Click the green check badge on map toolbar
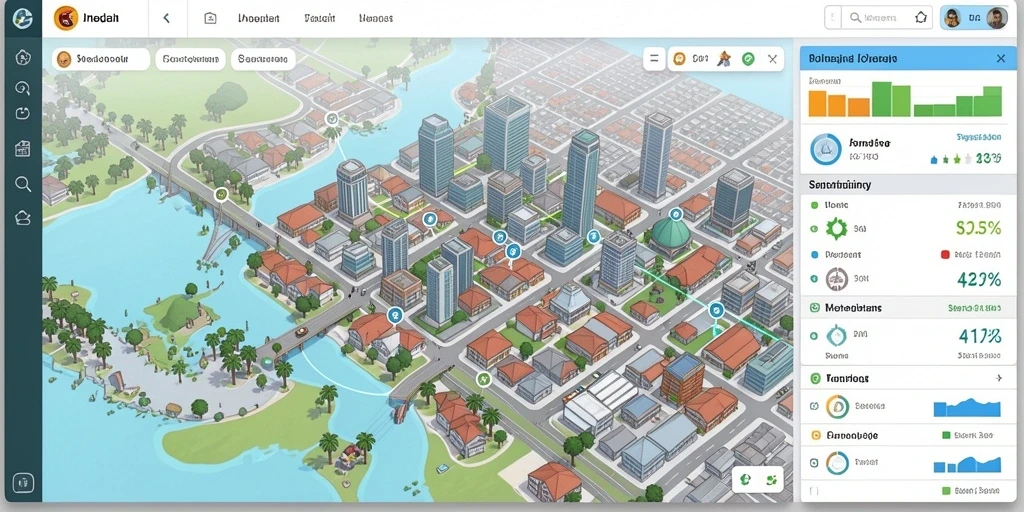Screen dimensions: 1024x512 (x=748, y=59)
